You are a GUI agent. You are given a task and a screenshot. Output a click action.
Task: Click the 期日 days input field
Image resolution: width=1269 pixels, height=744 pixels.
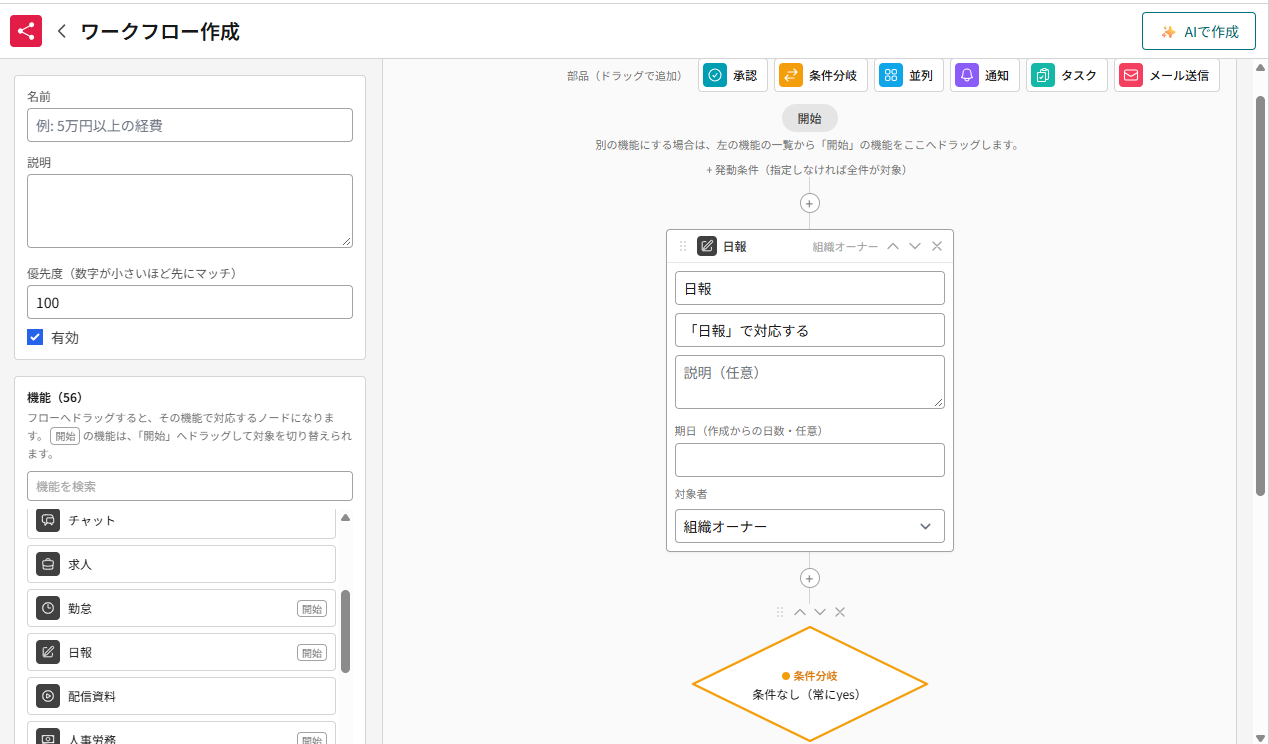coord(810,460)
